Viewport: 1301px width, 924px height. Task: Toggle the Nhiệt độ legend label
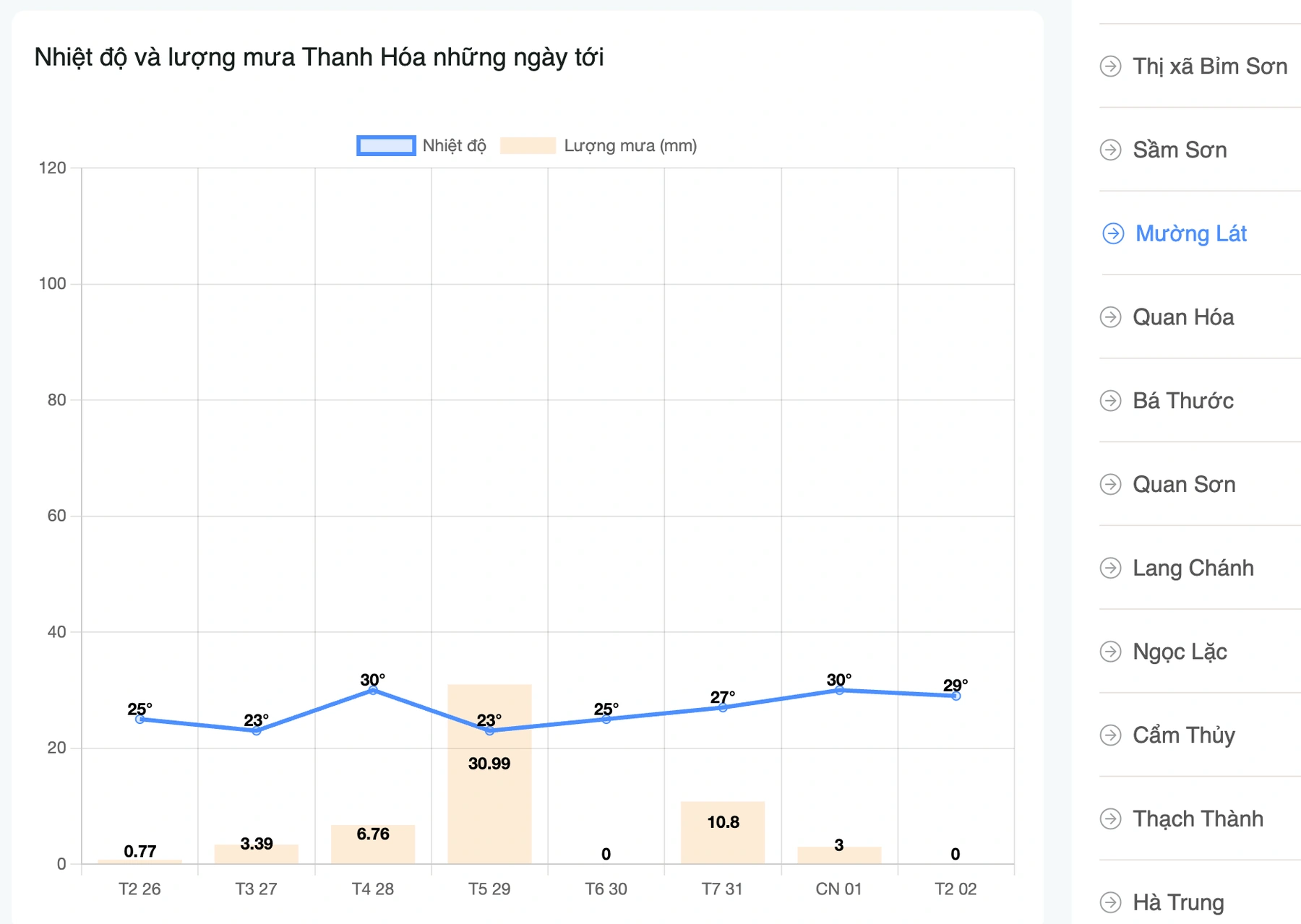pos(454,146)
